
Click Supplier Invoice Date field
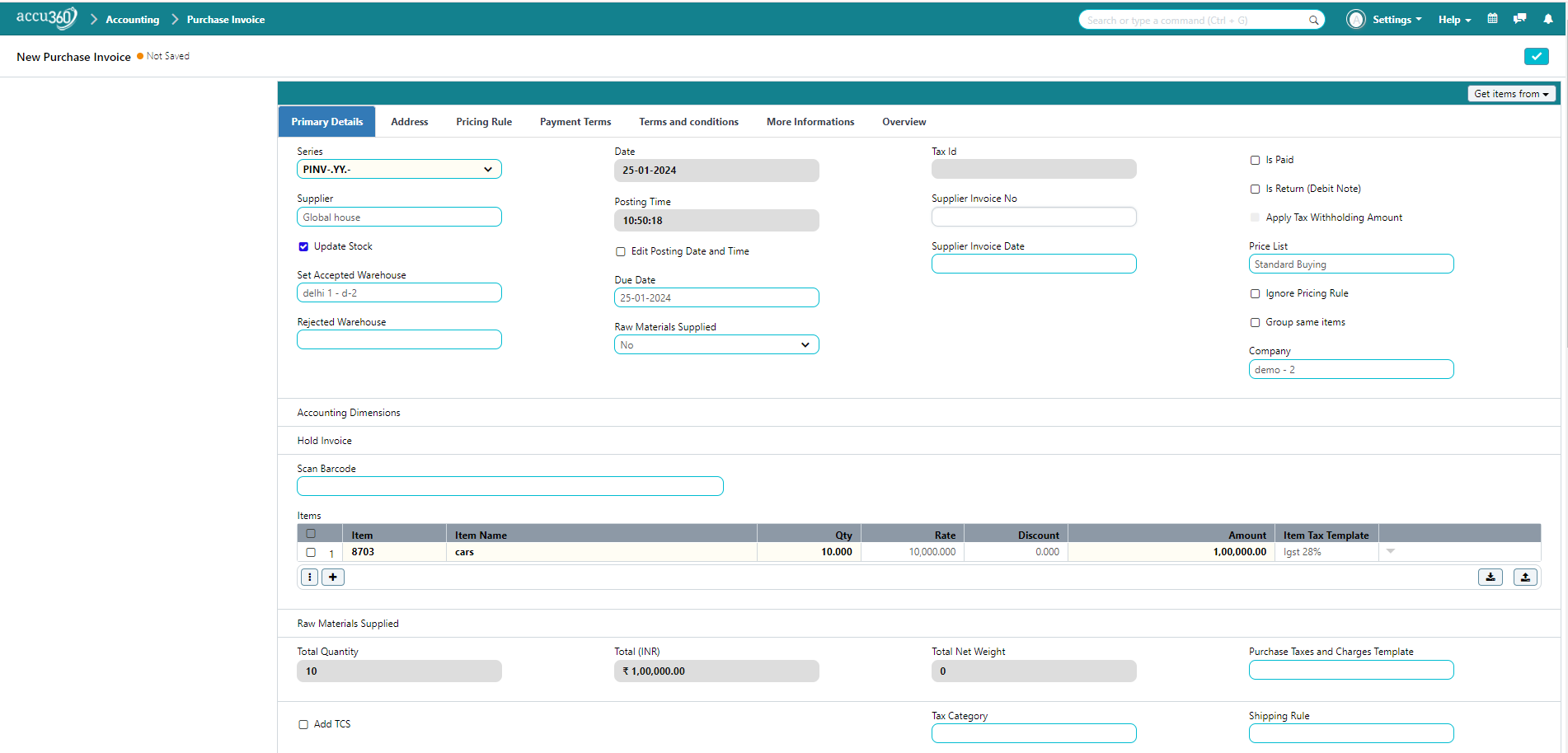tap(1034, 264)
